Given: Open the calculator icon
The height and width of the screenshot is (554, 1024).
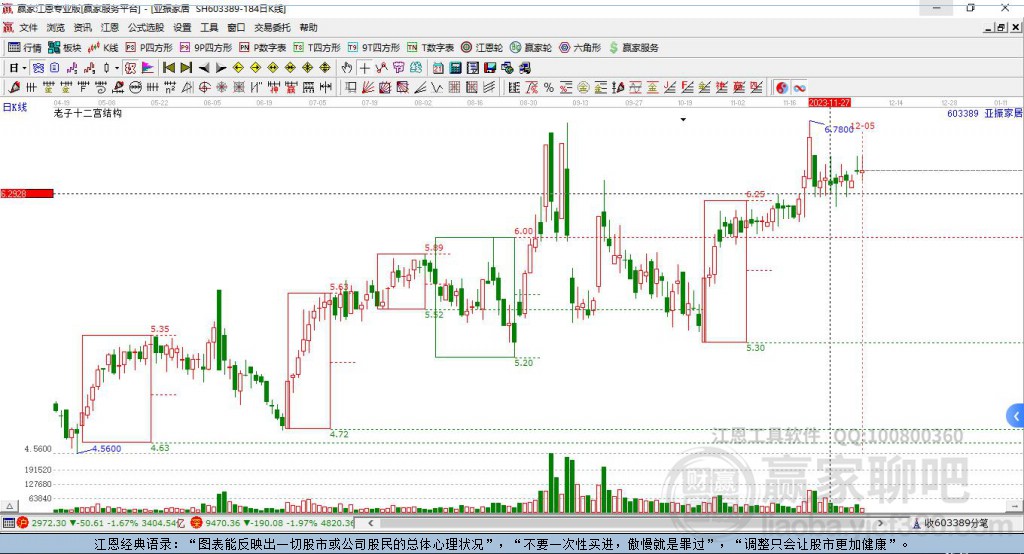Looking at the screenshot, I should [x=455, y=68].
